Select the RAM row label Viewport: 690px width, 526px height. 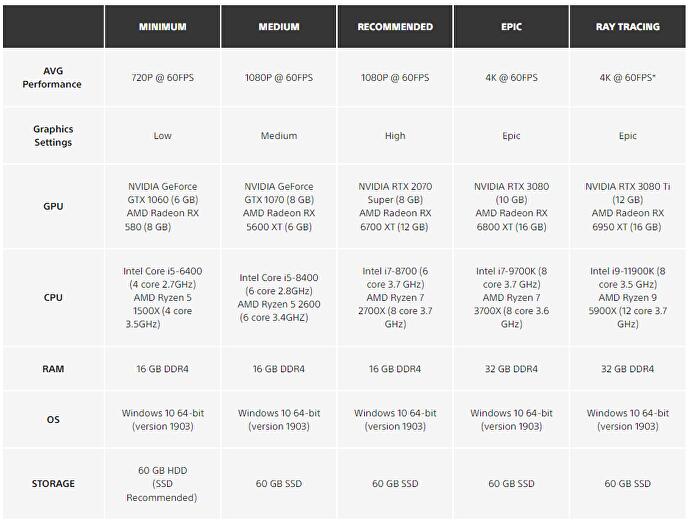point(53,369)
